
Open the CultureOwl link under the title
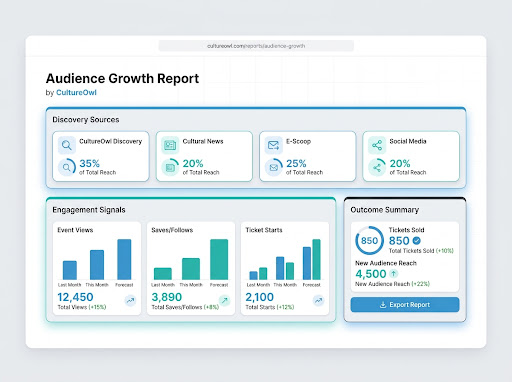click(76, 93)
